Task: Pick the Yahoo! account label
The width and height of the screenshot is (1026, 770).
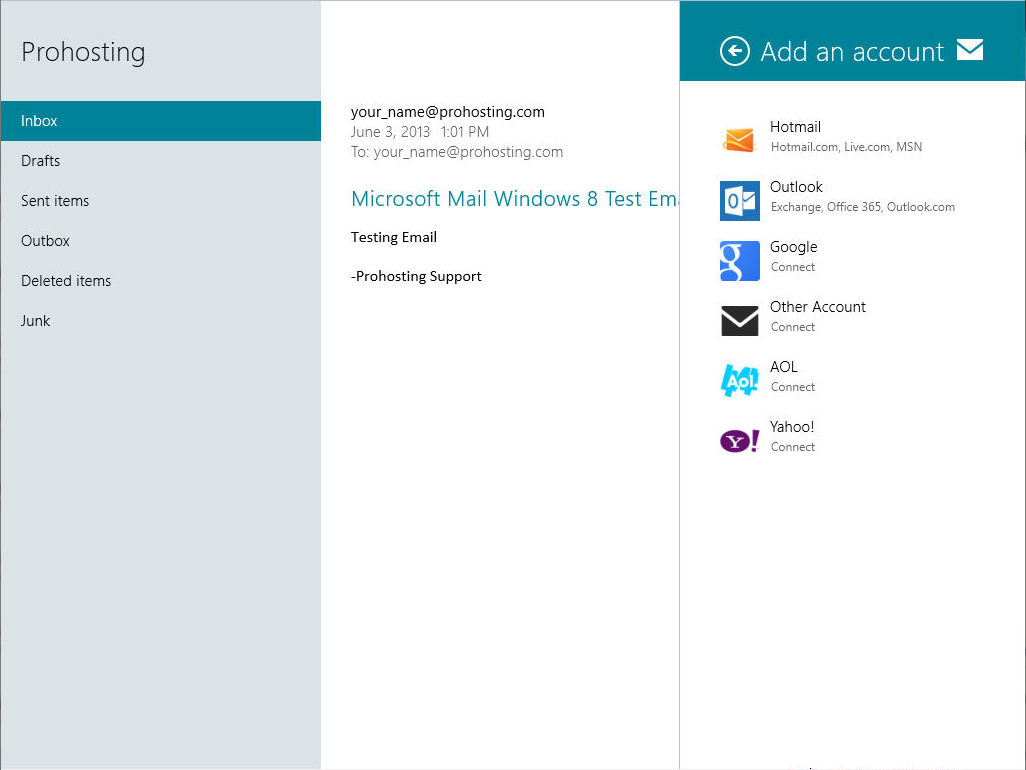Action: 792,427
